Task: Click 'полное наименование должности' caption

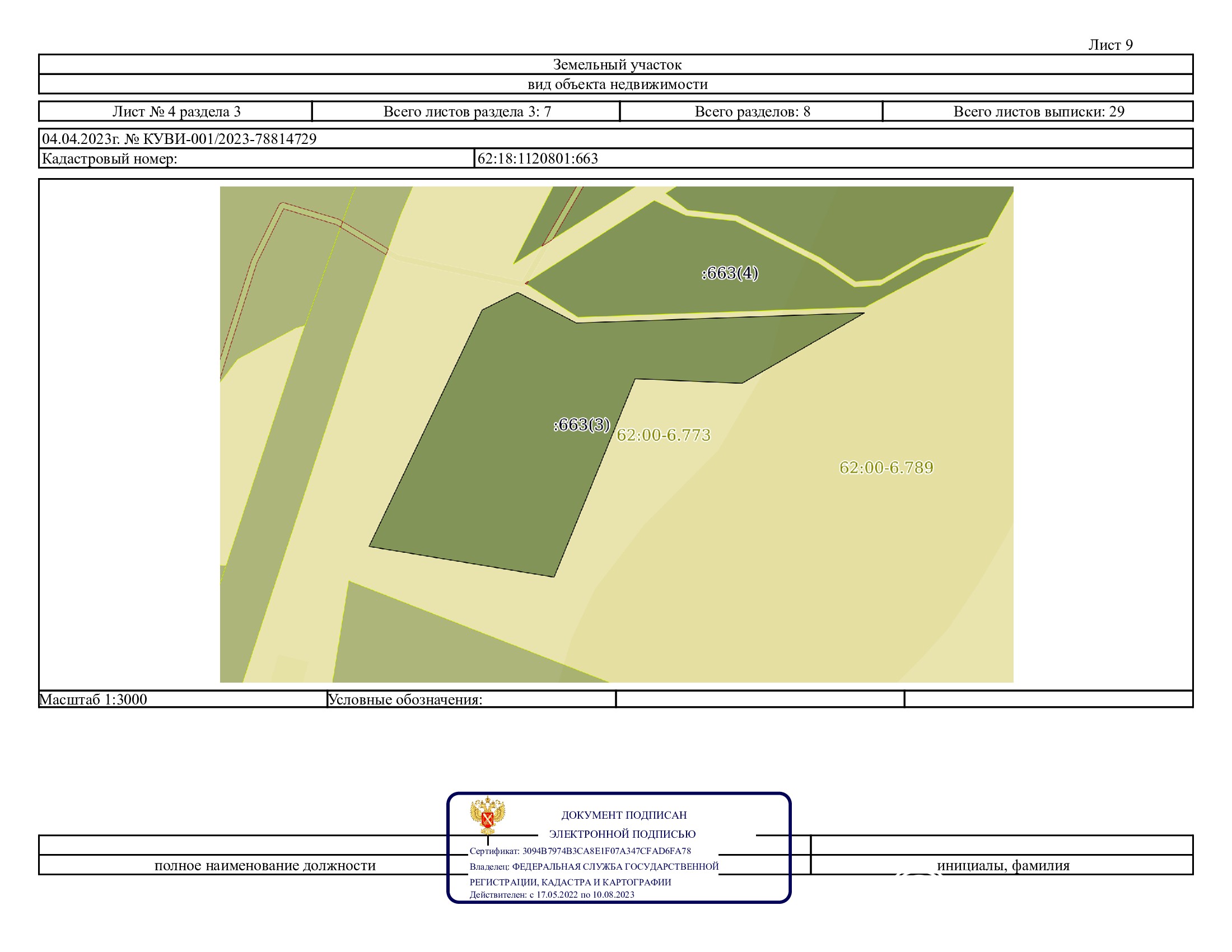Action: pyautogui.click(x=265, y=865)
